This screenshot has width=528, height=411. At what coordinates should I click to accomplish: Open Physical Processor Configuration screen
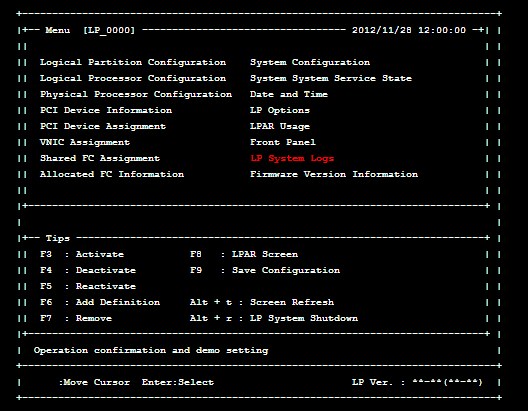point(136,95)
